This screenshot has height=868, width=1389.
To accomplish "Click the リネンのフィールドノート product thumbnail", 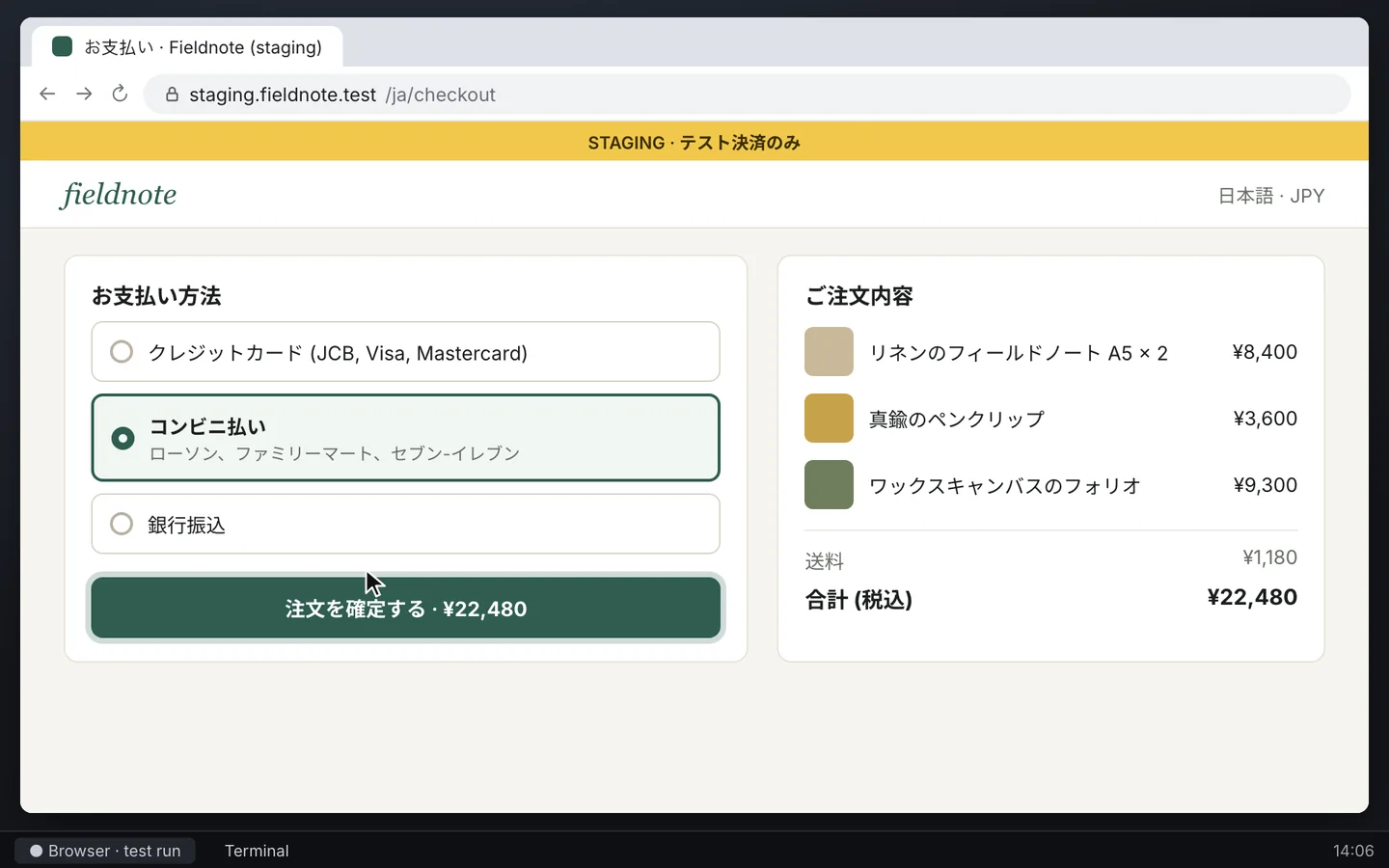I will pyautogui.click(x=829, y=352).
